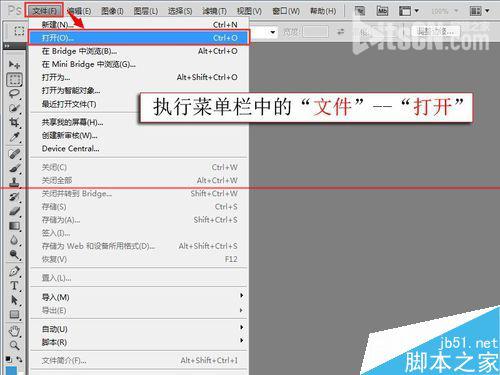500x375 pixels.
Task: Select the Rectangle shape tool
Action: 14,314
